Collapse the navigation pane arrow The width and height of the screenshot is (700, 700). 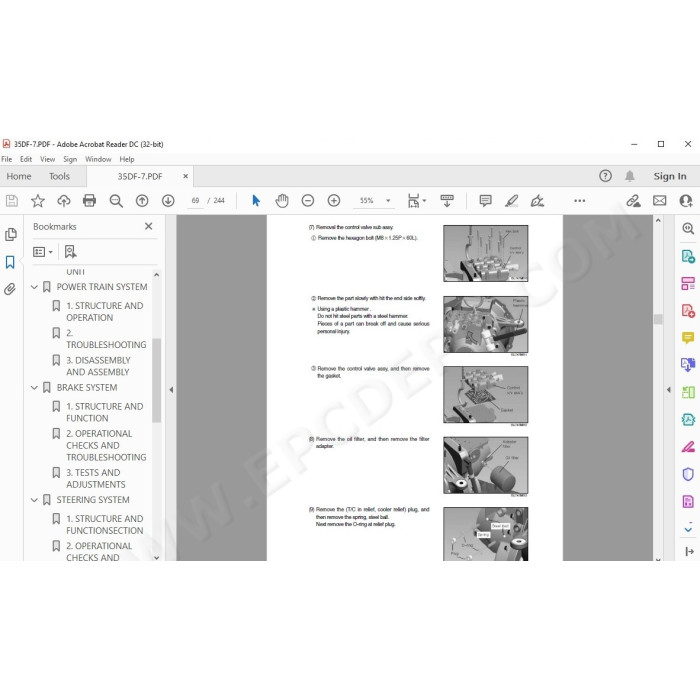171,390
